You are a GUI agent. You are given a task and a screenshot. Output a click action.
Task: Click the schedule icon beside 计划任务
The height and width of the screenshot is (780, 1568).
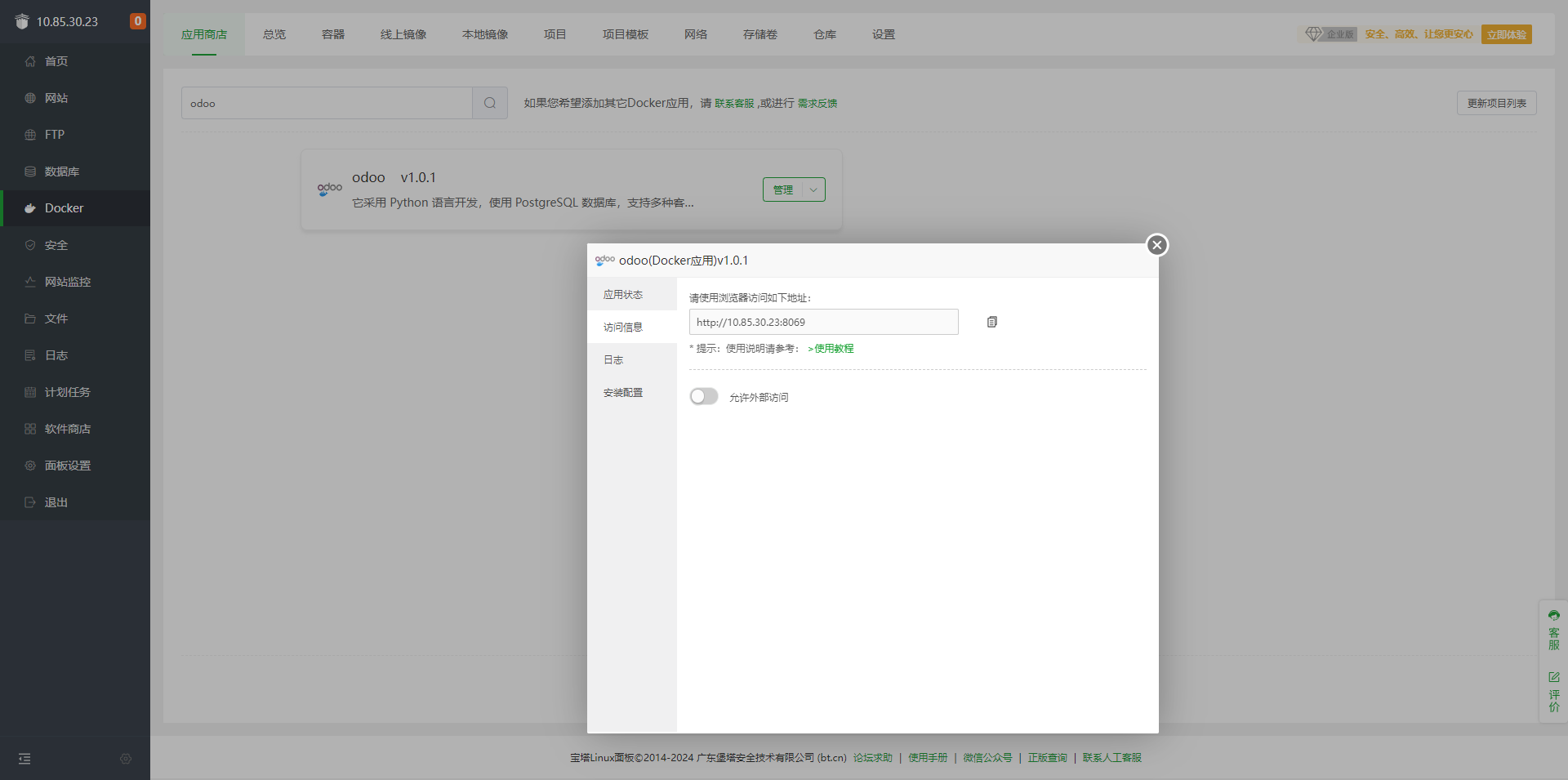coord(30,392)
